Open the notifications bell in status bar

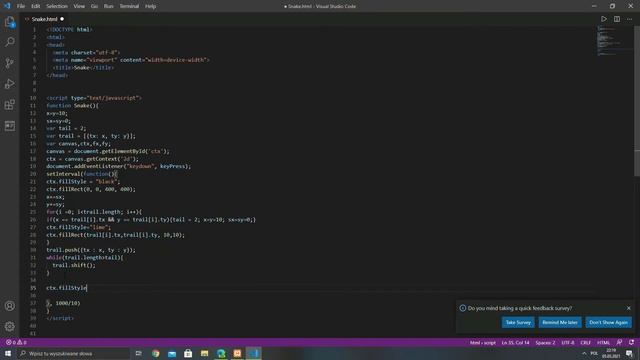click(631, 342)
